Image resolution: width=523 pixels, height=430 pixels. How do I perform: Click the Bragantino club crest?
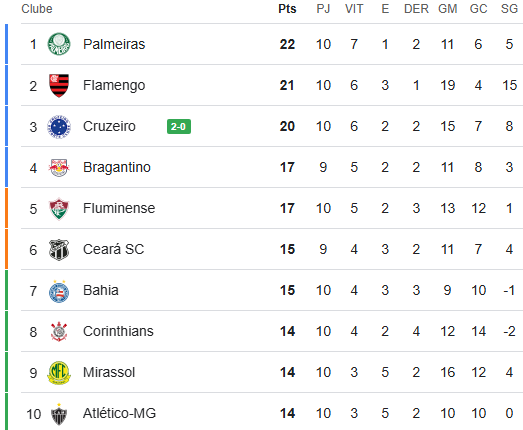tap(59, 167)
